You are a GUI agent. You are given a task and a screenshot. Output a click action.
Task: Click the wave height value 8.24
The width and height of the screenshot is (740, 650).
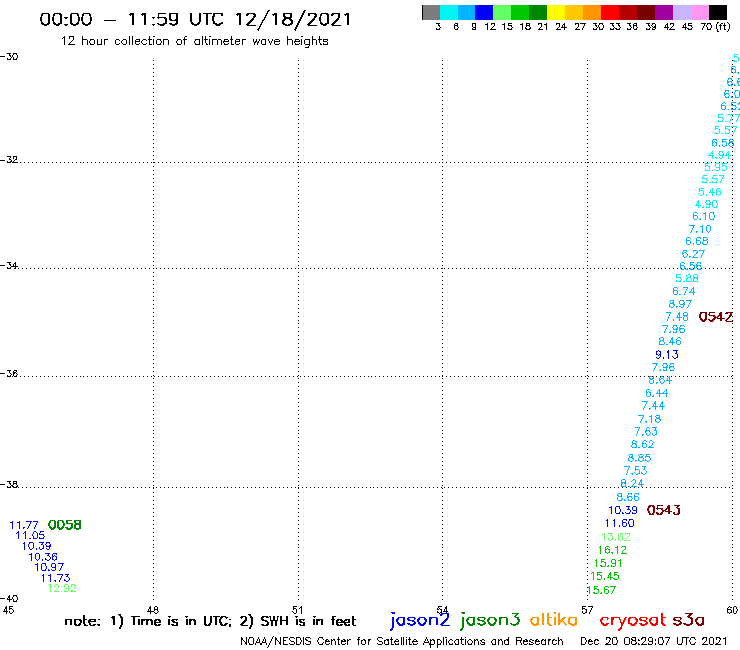(x=631, y=483)
